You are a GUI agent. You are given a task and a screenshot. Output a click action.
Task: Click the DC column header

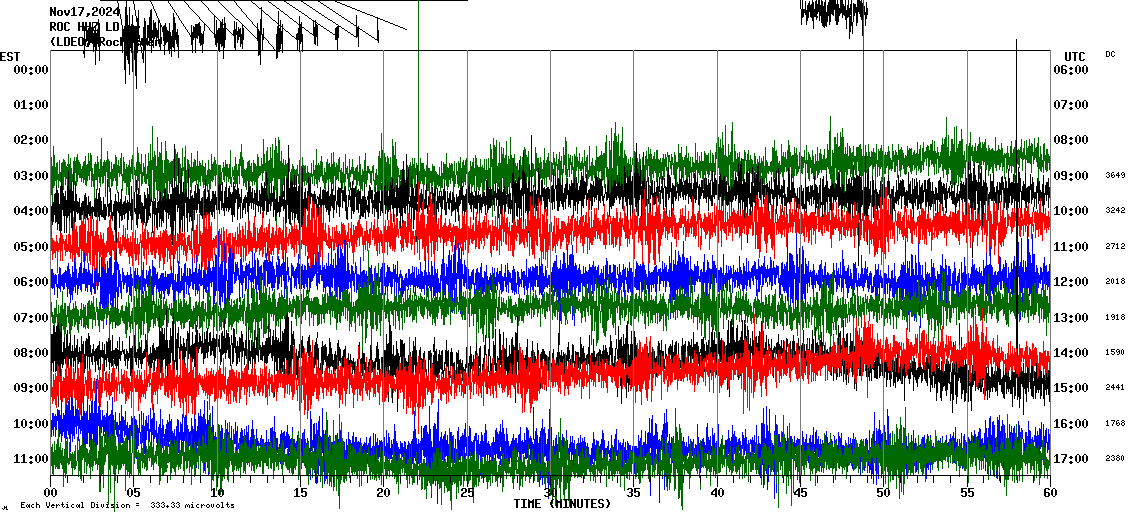(1110, 54)
